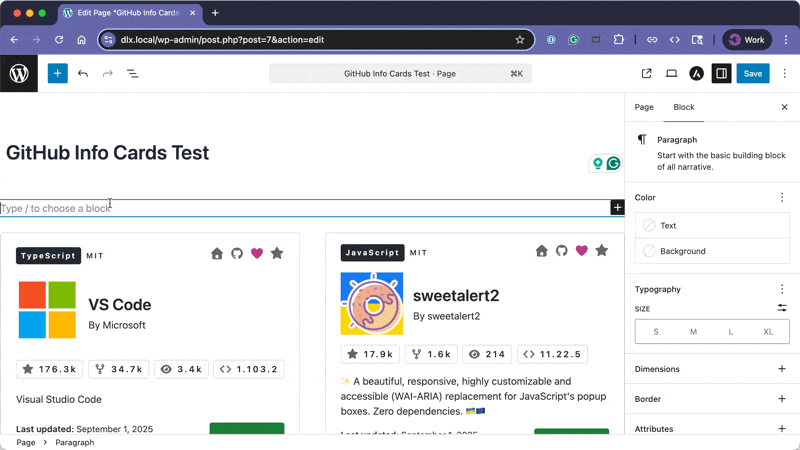Click the Save button

coord(753,73)
